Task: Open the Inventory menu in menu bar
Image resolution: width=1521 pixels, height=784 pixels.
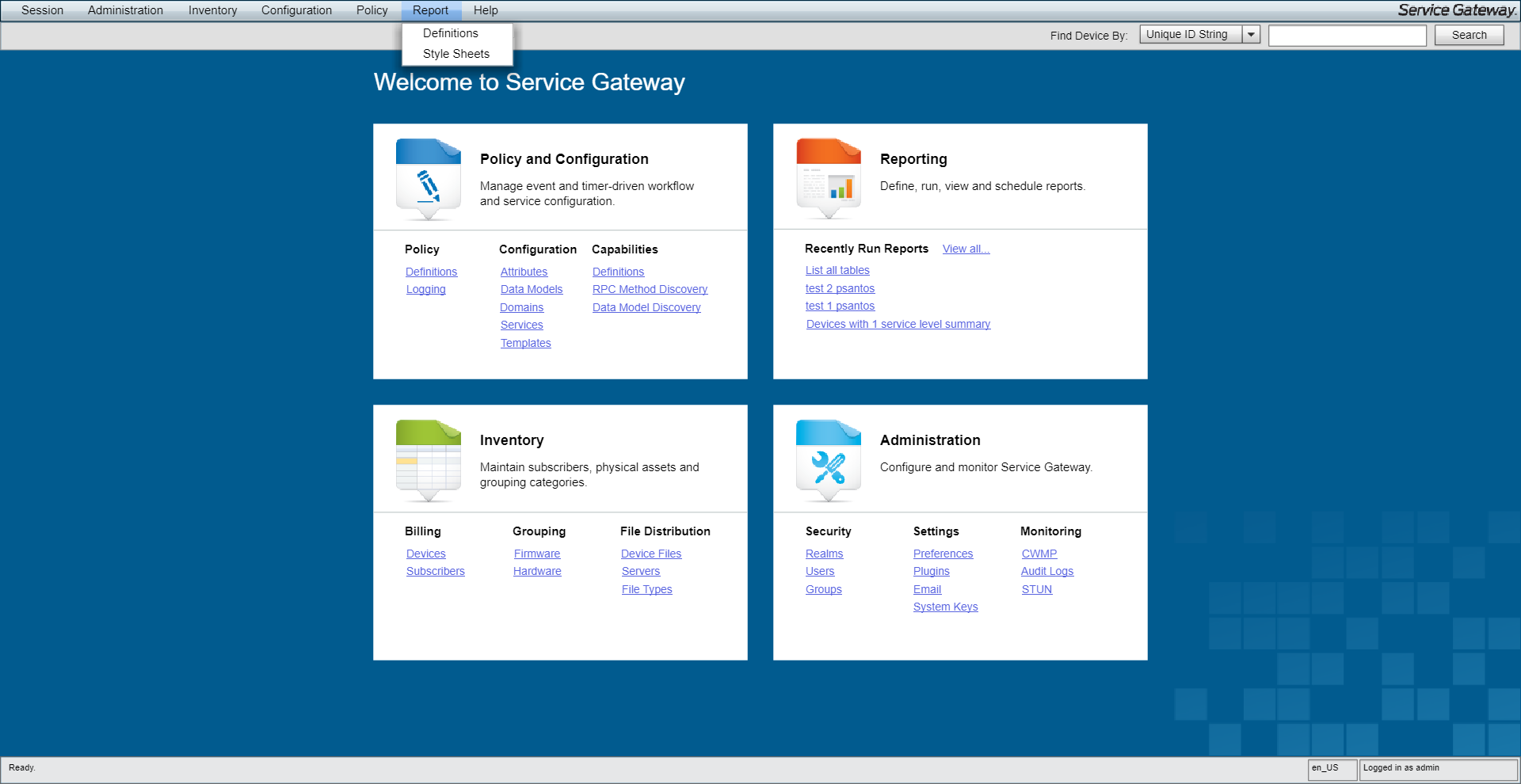Action: 212,10
